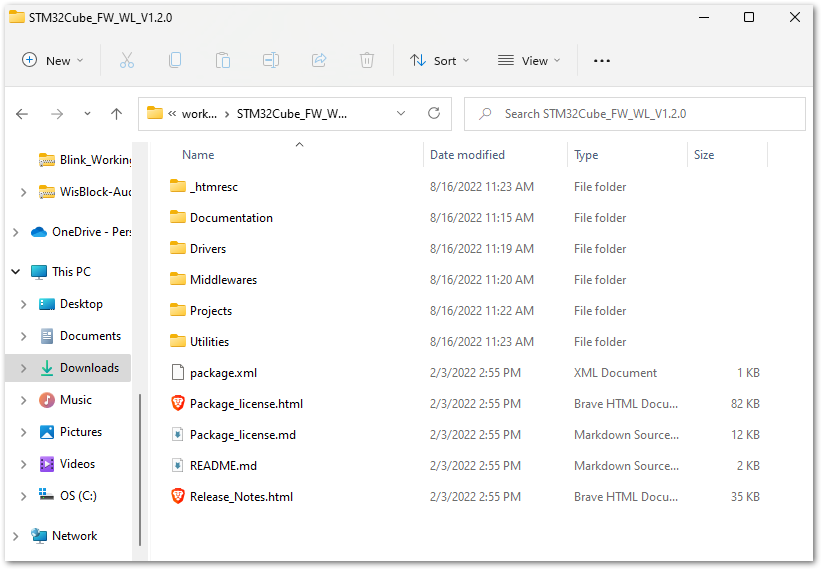The height and width of the screenshot is (570, 822).
Task: Click the Search STM32Cube_FW_WL_V1.2.0 box
Action: pos(635,114)
